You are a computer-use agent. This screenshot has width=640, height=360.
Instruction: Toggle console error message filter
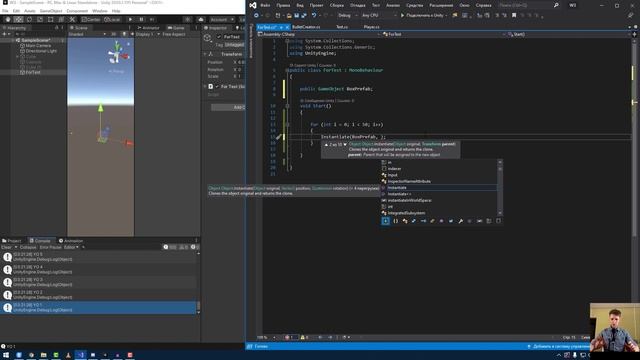(x=195, y=247)
